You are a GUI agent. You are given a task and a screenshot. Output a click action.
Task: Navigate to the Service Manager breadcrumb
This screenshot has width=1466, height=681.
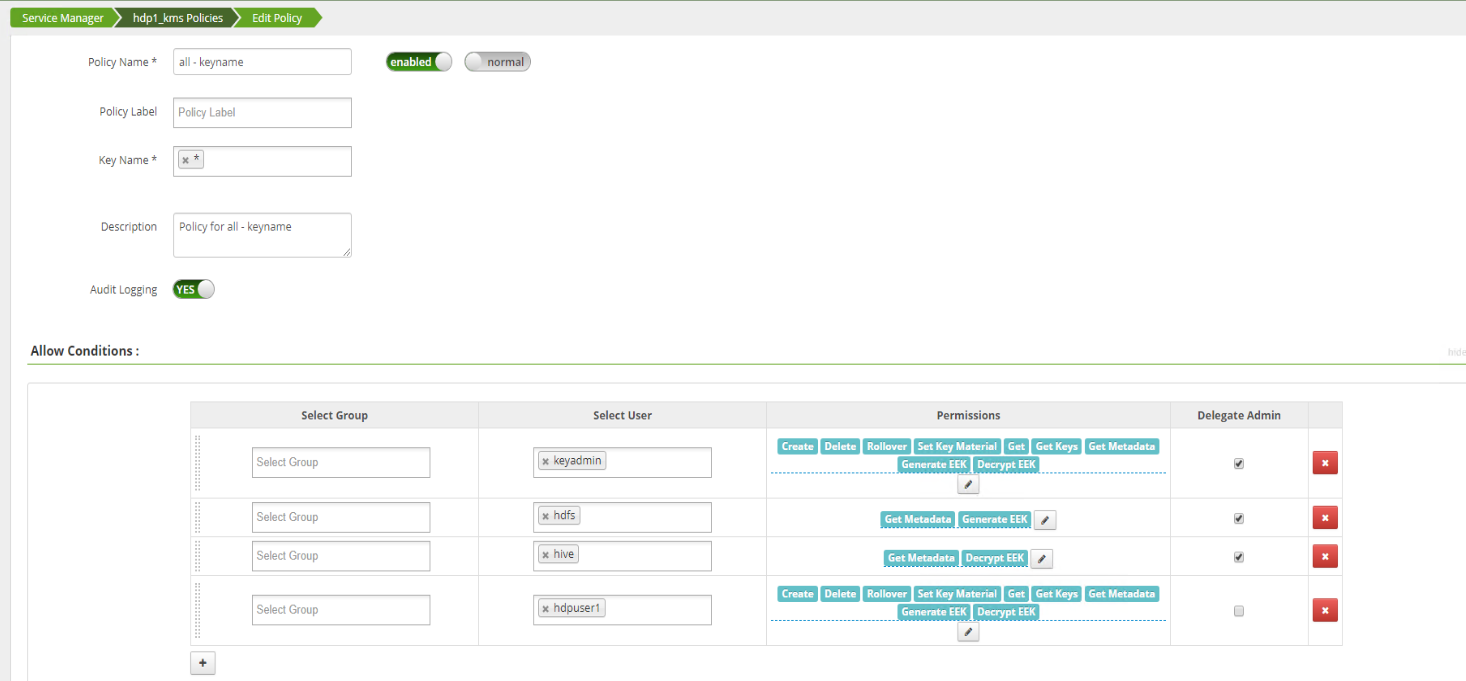(x=62, y=17)
